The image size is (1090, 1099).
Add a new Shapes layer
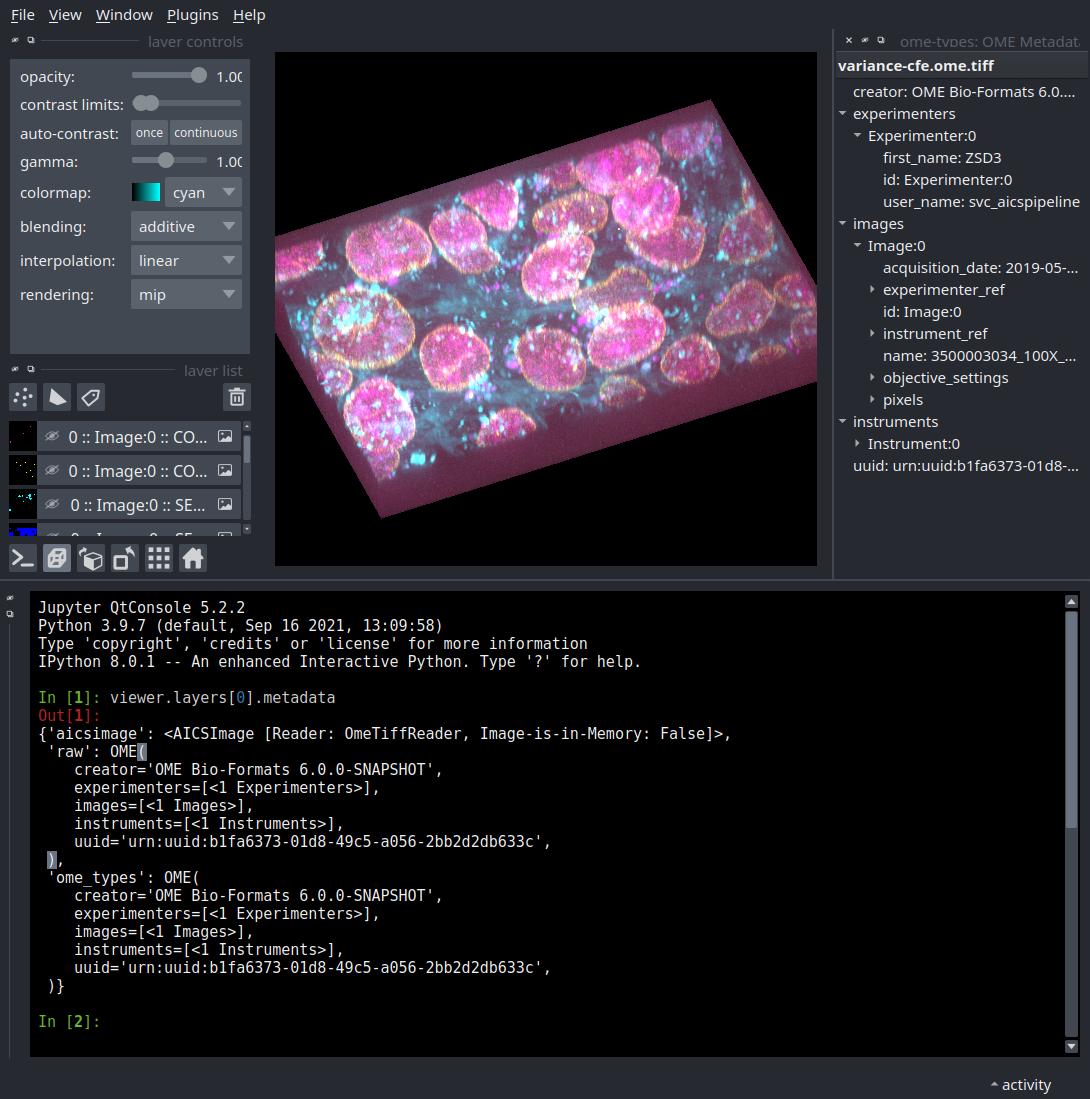pos(56,397)
